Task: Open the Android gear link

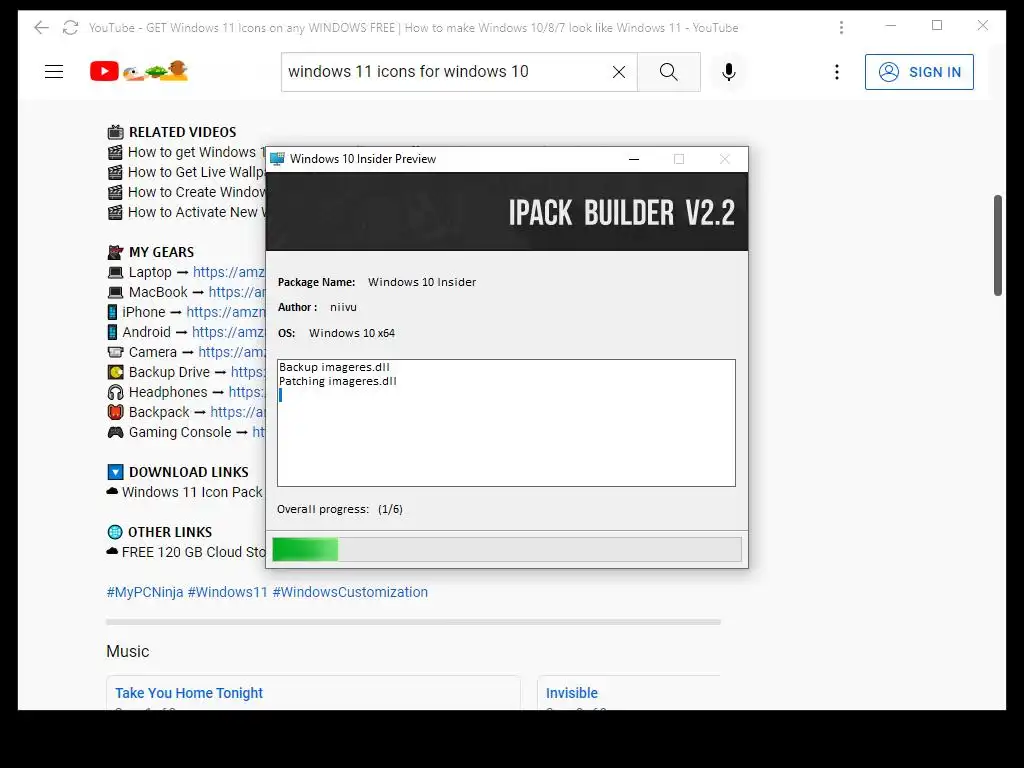Action: [229, 332]
